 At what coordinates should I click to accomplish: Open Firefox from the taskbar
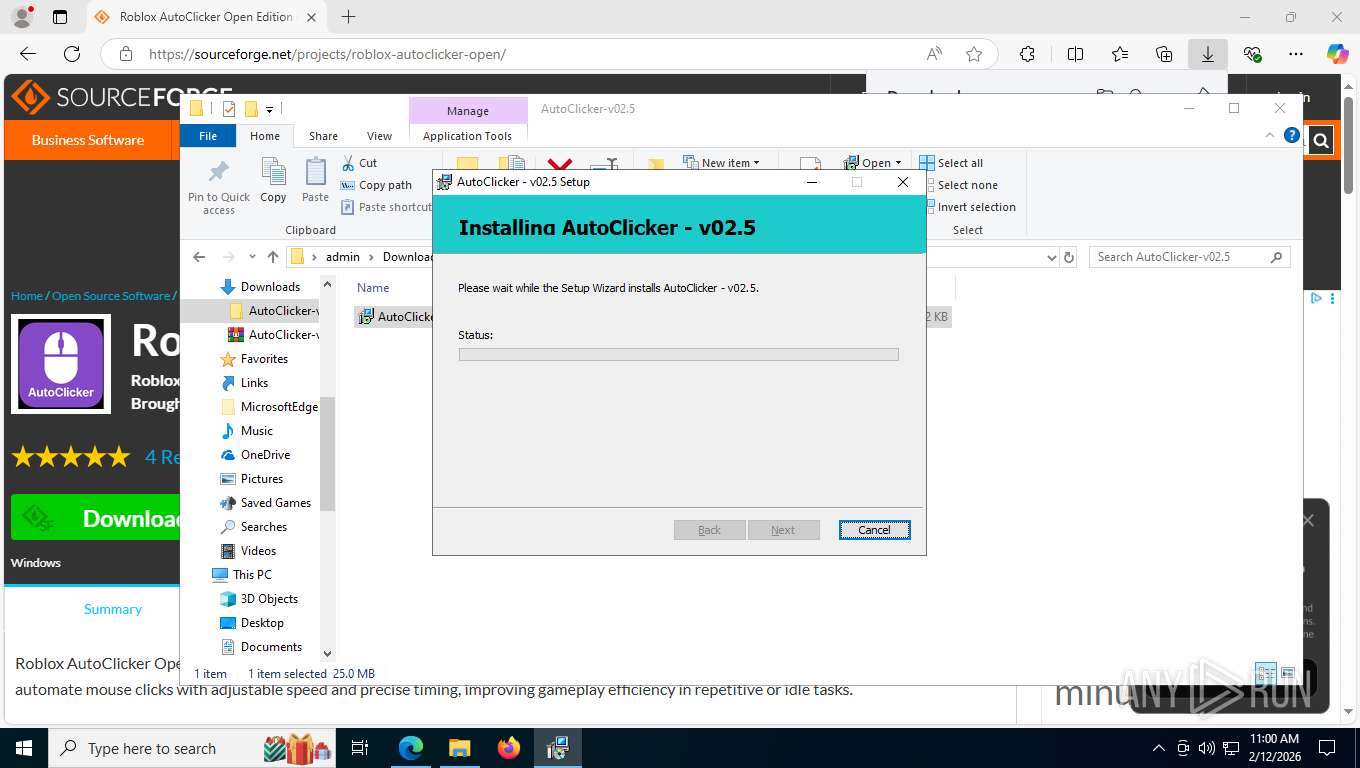click(x=509, y=748)
